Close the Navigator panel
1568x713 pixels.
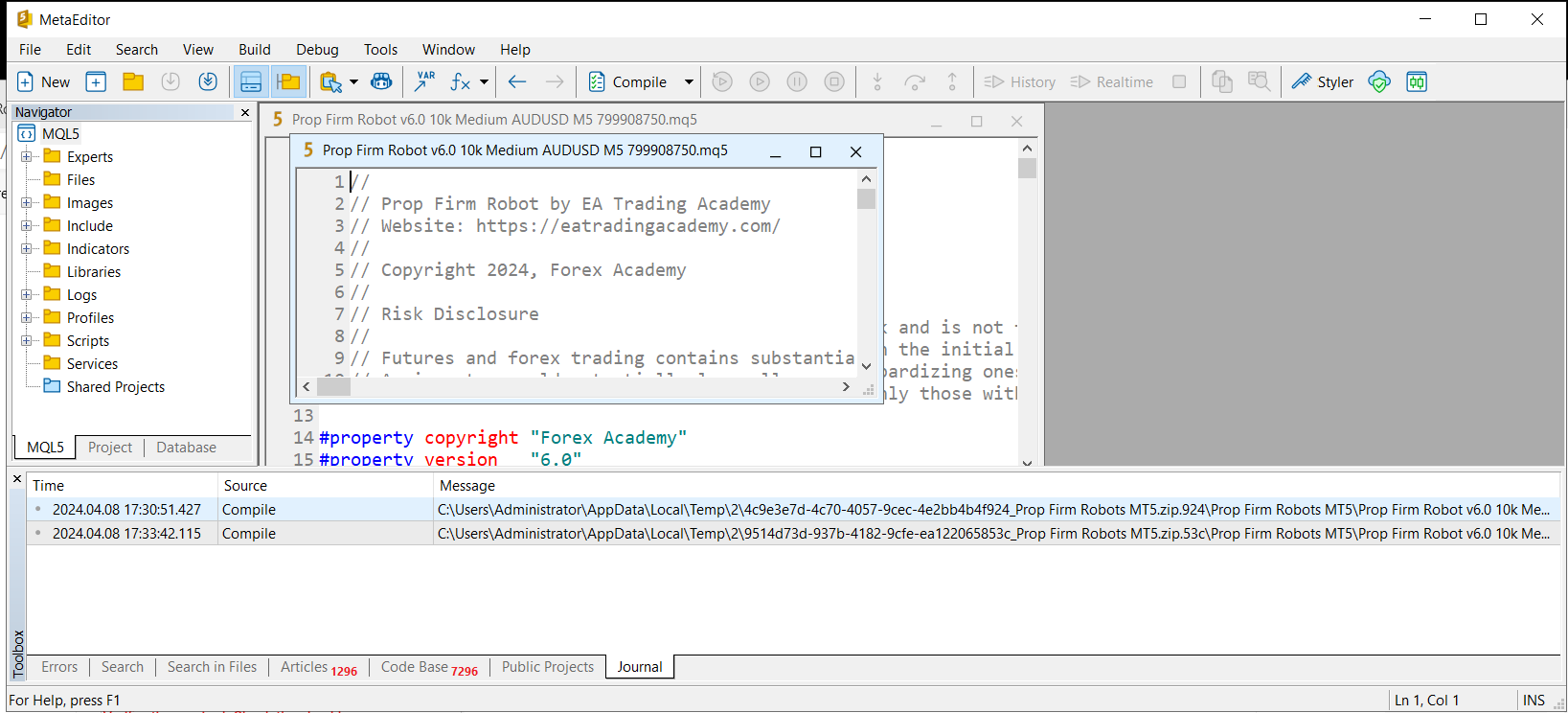245,112
